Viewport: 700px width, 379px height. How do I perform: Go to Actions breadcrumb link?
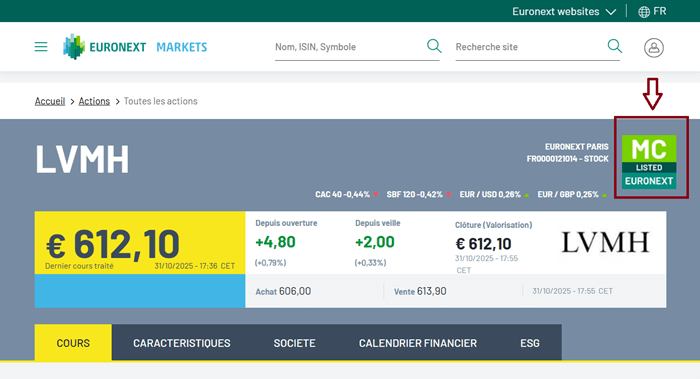pos(94,101)
